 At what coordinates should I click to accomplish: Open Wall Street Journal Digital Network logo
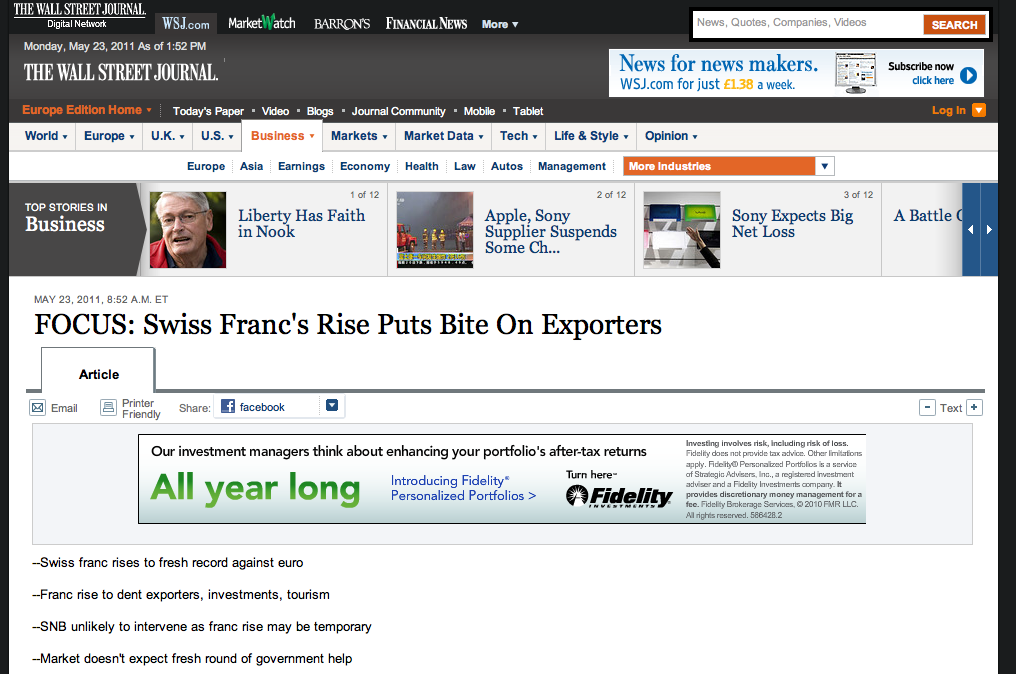[x=79, y=16]
